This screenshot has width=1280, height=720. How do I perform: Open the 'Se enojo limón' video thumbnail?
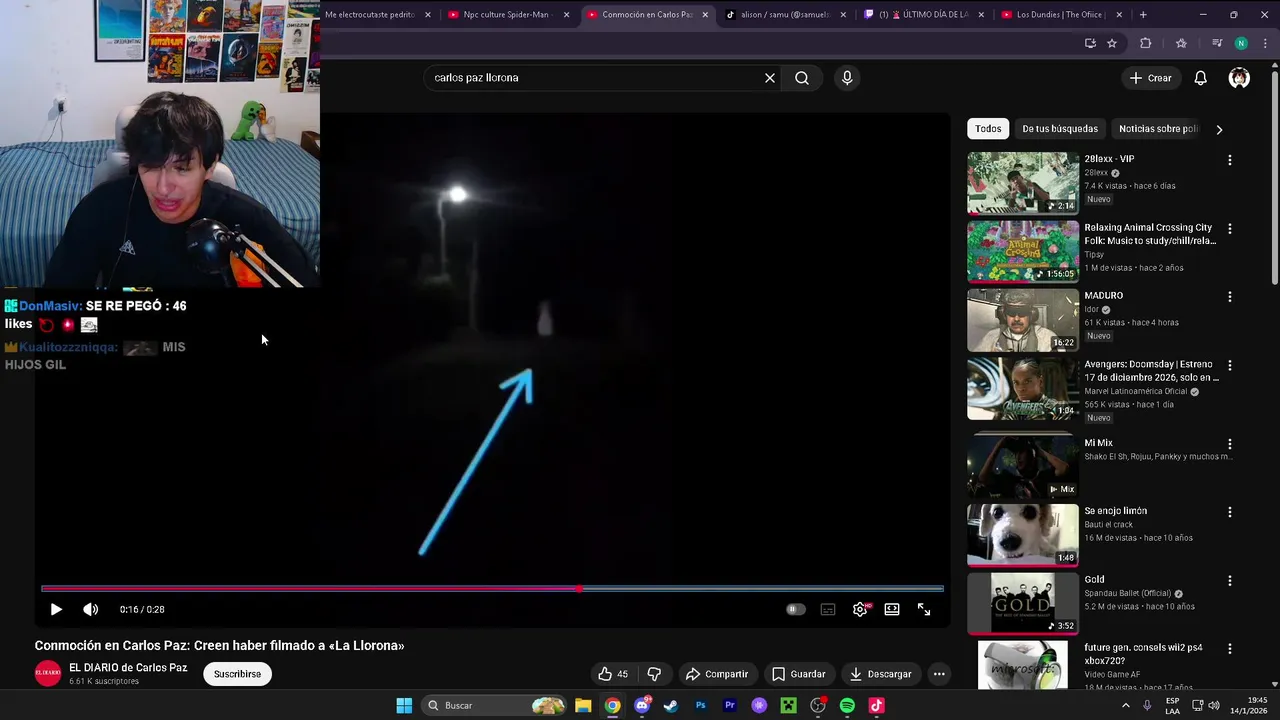click(x=1023, y=535)
